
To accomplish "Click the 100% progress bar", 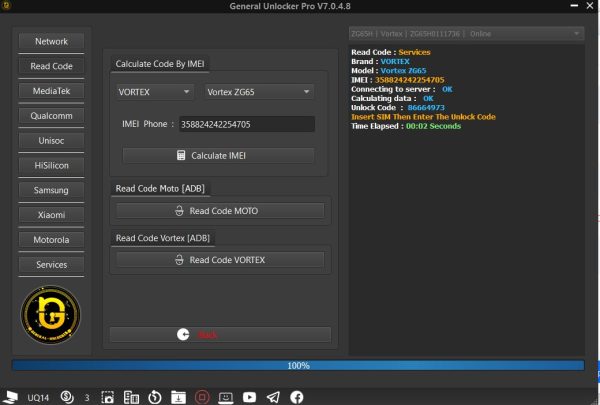I will pyautogui.click(x=298, y=366).
